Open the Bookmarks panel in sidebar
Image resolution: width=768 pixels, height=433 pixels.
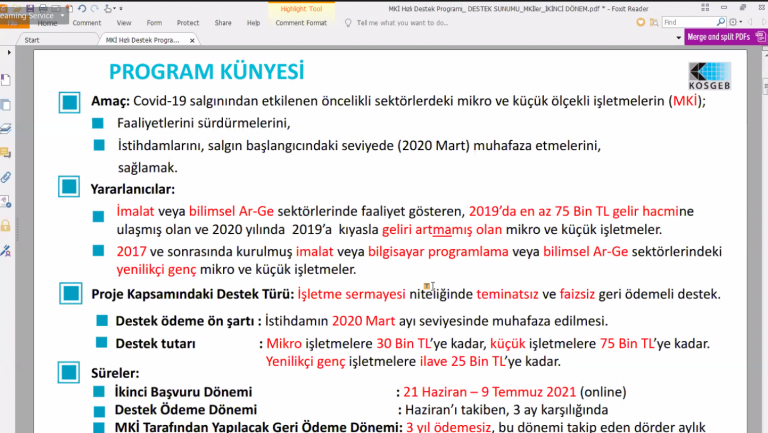(x=6, y=80)
